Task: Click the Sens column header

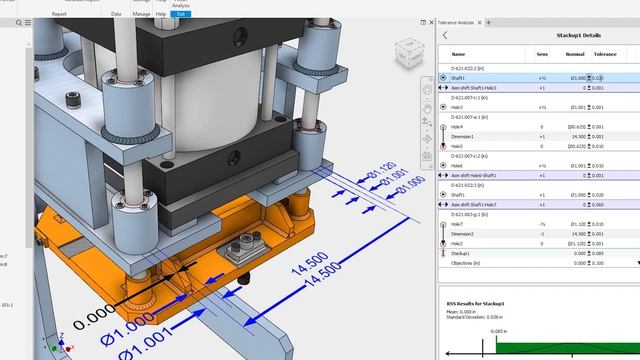Action: tap(542, 54)
